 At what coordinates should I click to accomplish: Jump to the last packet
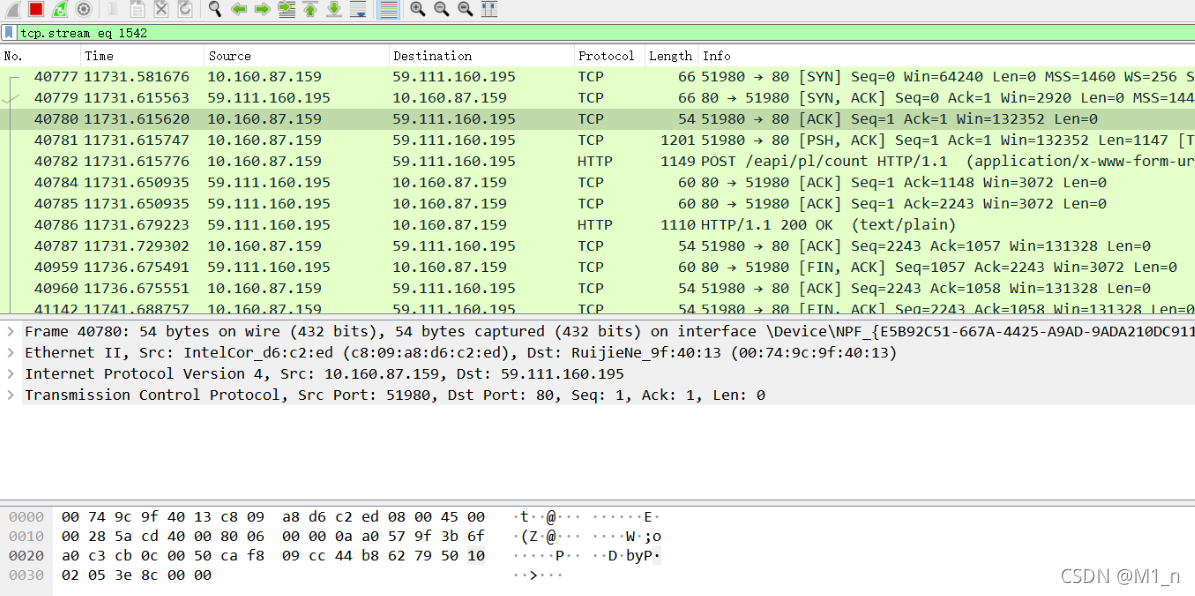click(334, 9)
